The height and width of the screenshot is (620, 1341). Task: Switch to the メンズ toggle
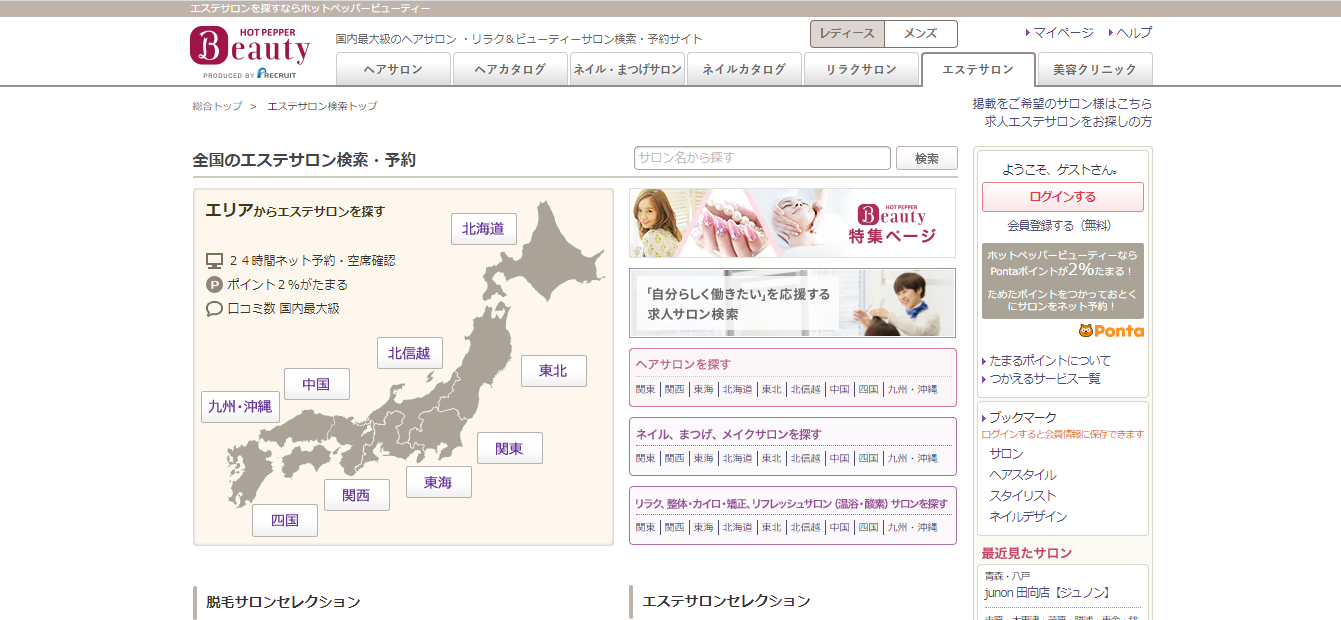[920, 34]
